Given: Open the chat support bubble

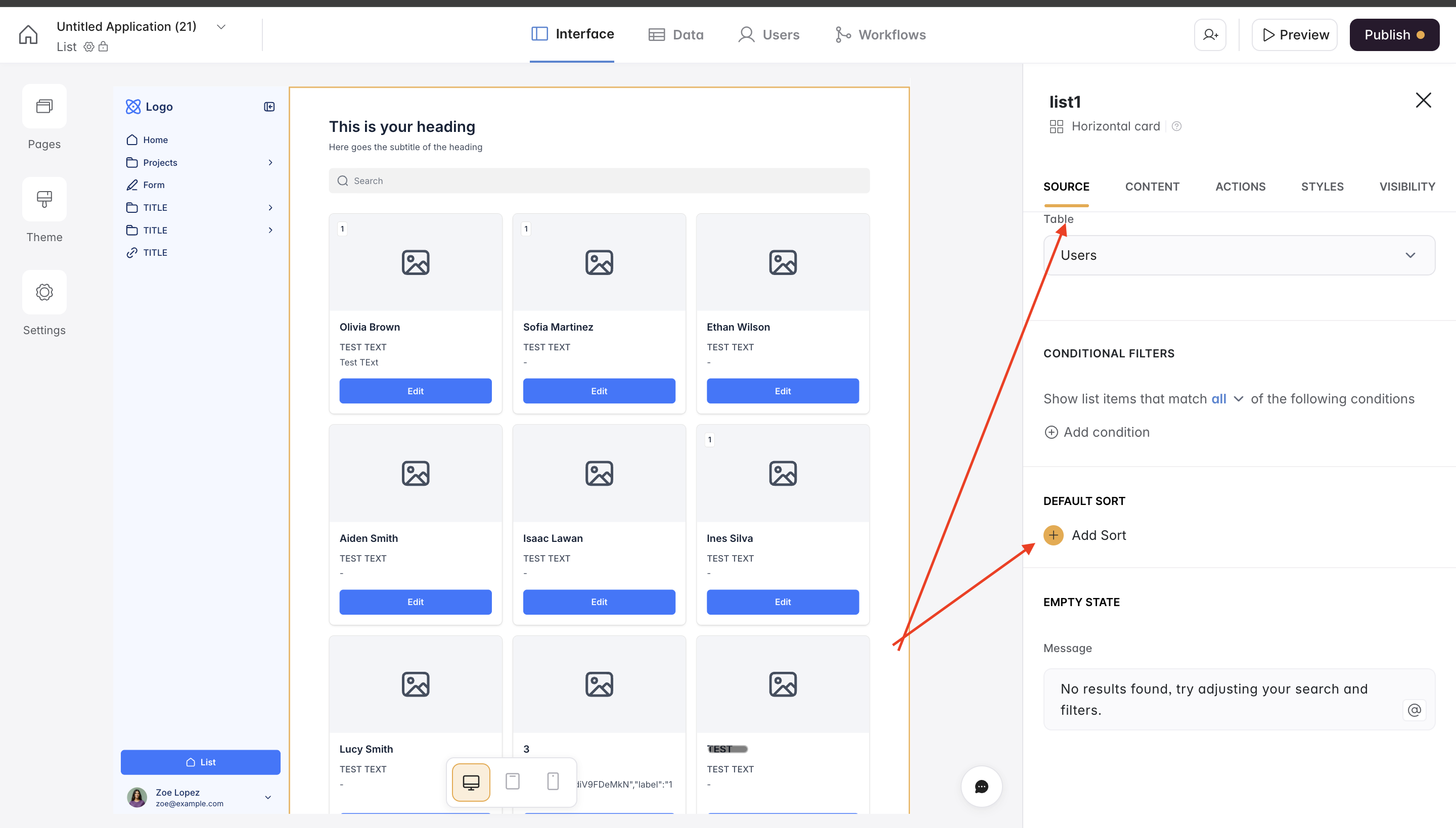Looking at the screenshot, I should pyautogui.click(x=981, y=787).
